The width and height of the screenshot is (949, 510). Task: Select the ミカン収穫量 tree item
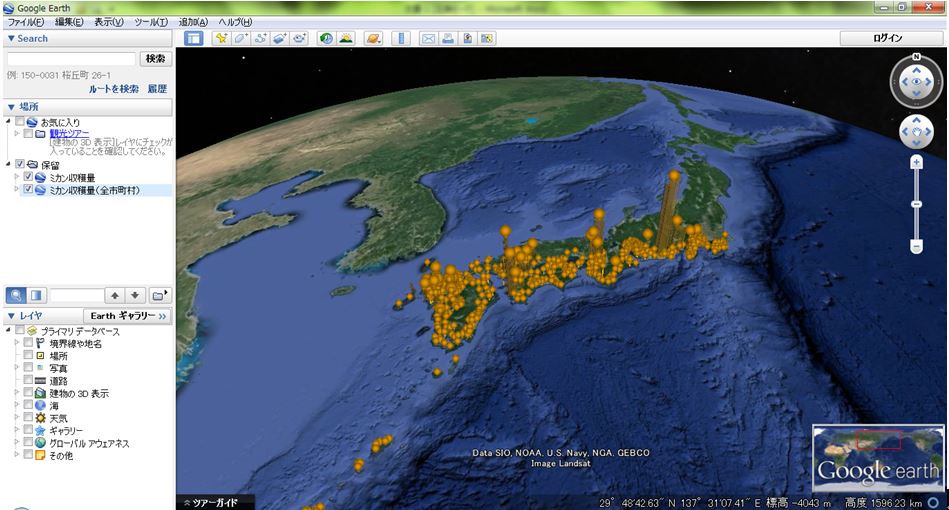pyautogui.click(x=72, y=177)
